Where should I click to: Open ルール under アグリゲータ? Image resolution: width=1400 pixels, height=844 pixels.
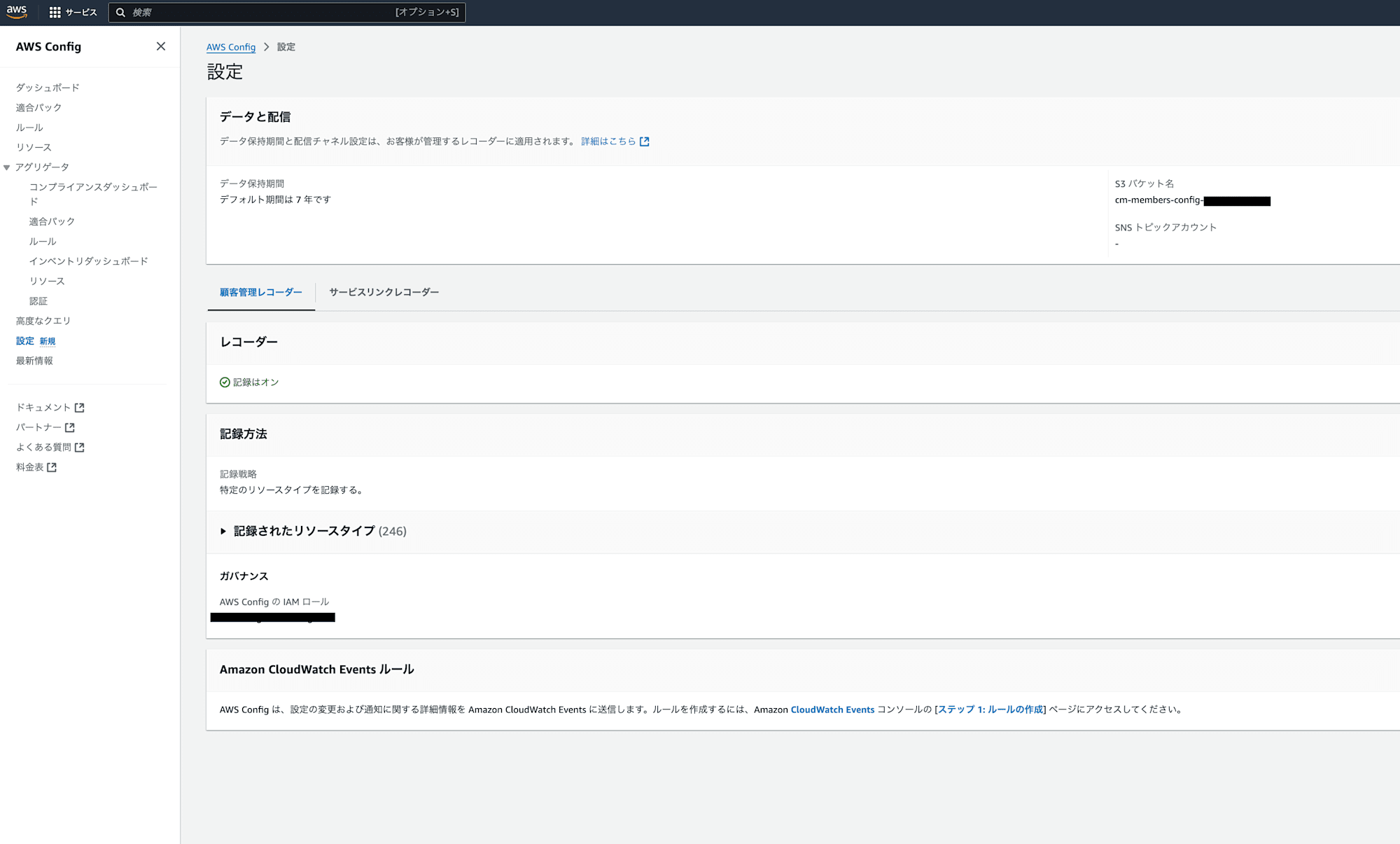[43, 242]
